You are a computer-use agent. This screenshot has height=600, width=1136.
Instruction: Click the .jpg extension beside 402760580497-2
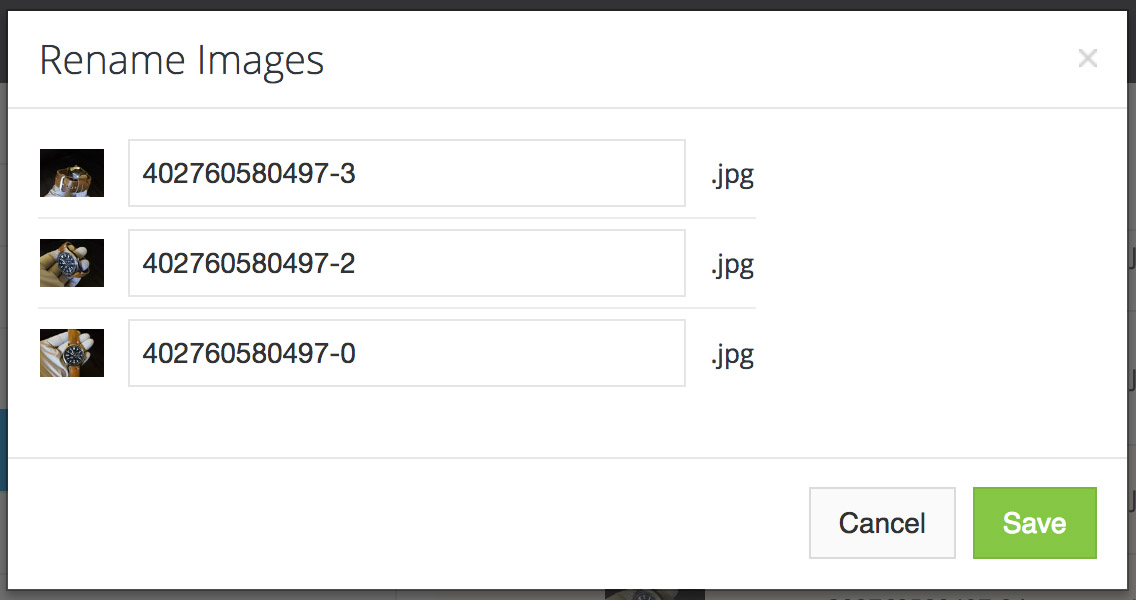pyautogui.click(x=732, y=265)
